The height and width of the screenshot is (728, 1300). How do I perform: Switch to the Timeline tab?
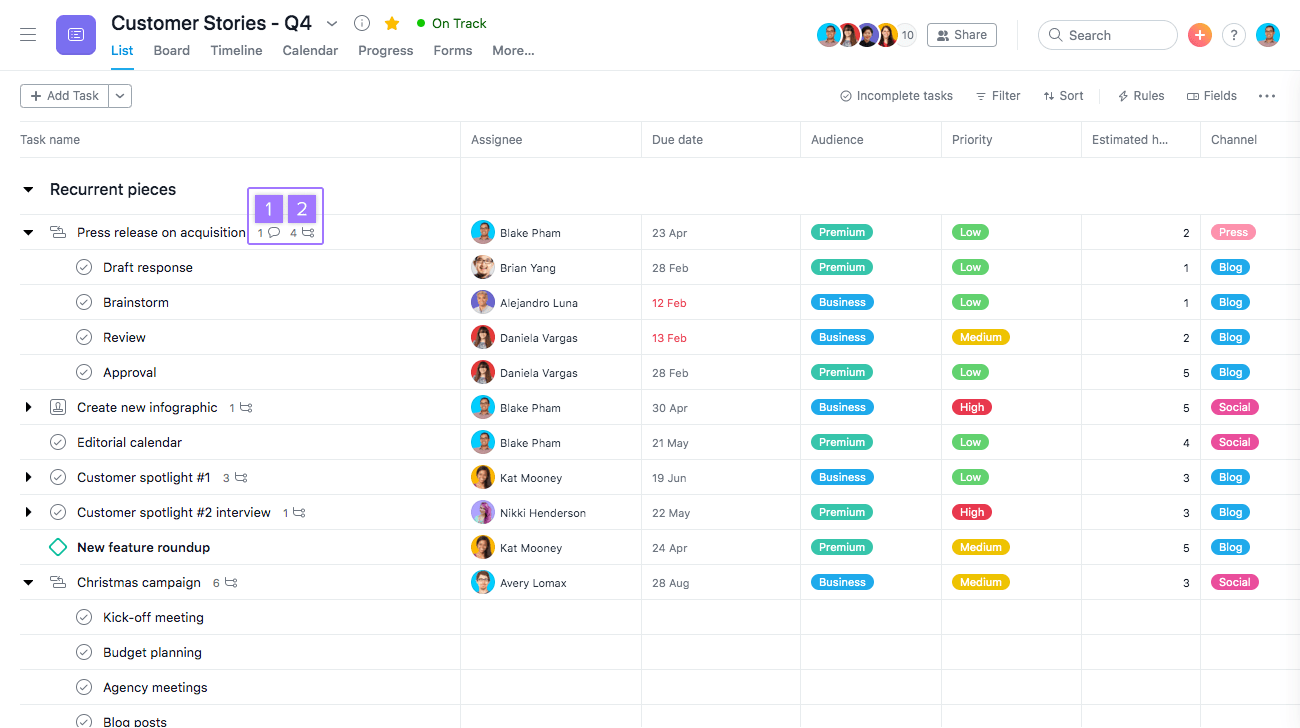tap(236, 50)
